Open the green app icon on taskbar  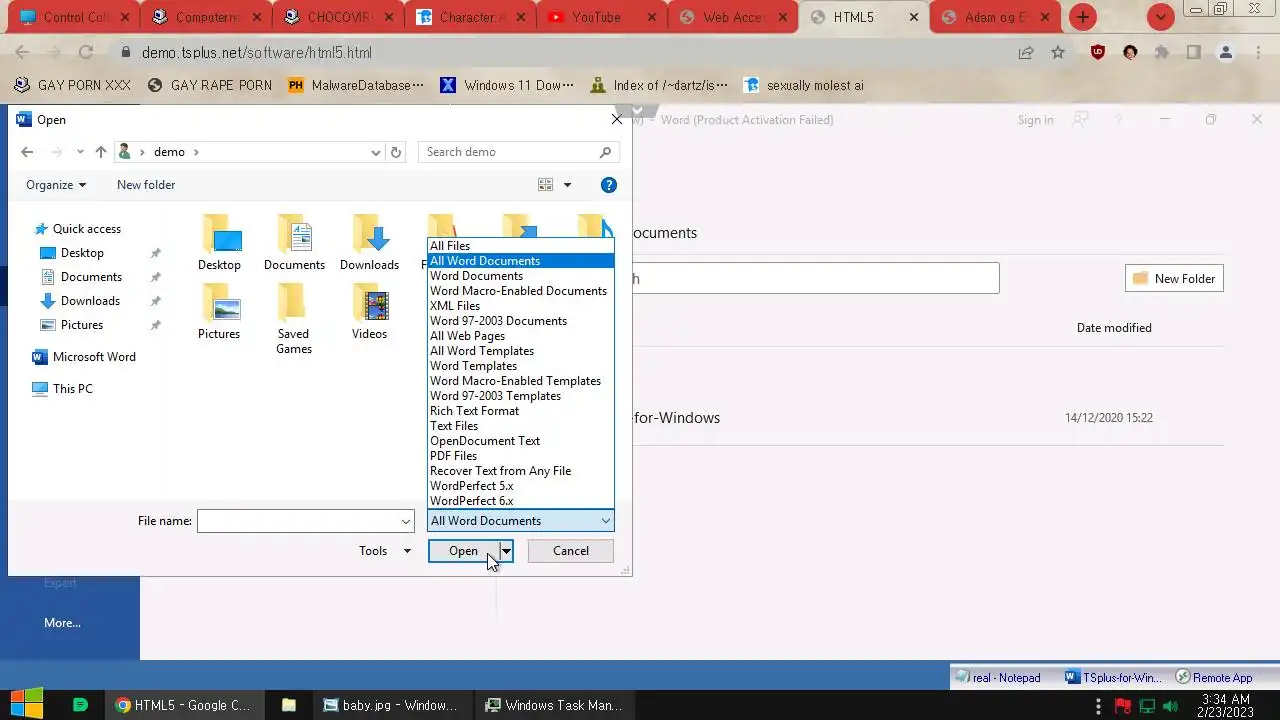coord(81,705)
